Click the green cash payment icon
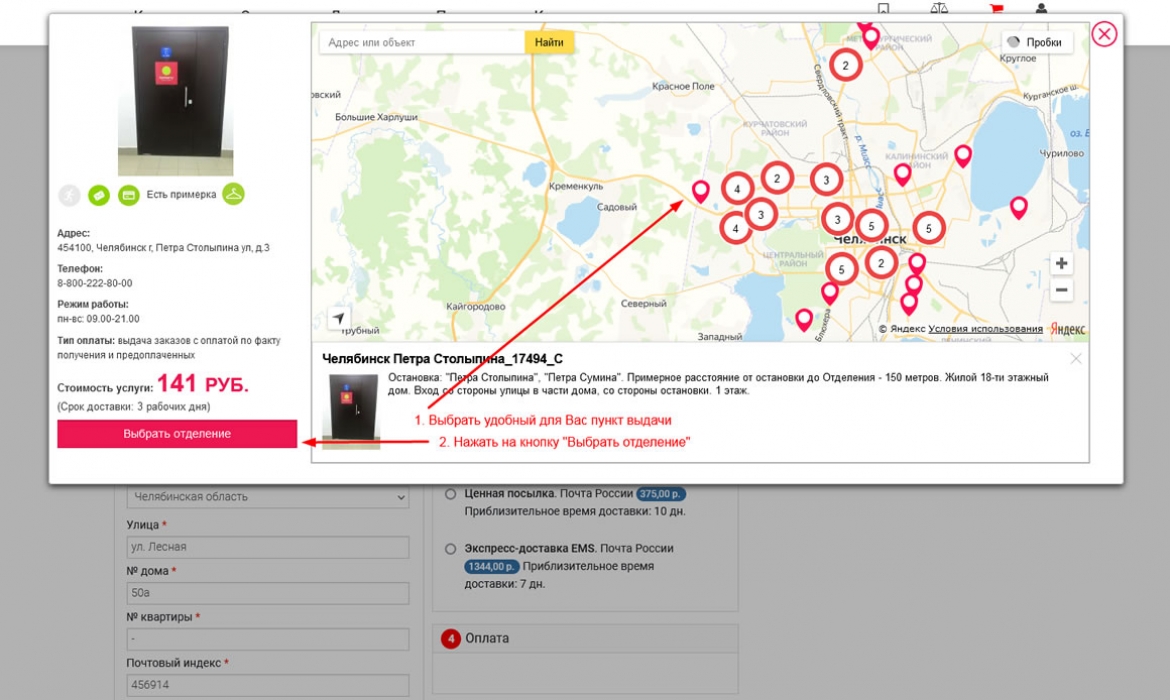Viewport: 1170px width, 700px height. click(x=98, y=195)
